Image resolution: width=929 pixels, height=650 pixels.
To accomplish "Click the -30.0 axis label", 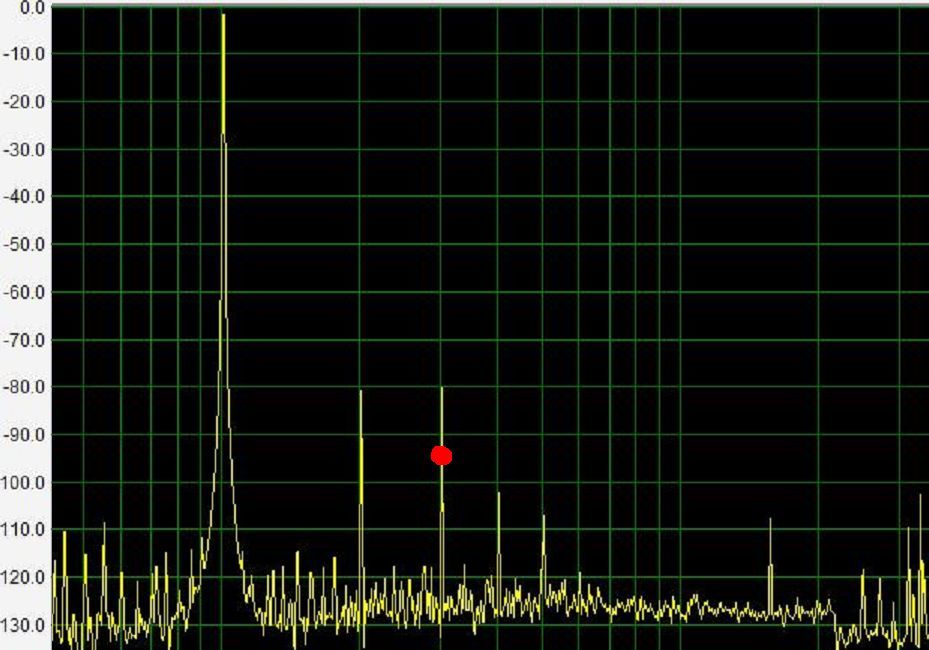I will pyautogui.click(x=24, y=150).
